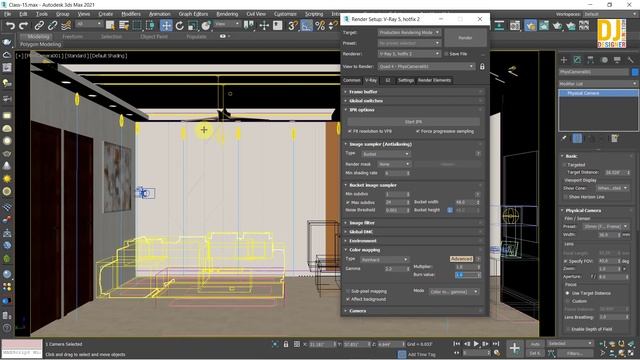Select the Use Target Distance radio button
The image size is (640, 360).
[x=567, y=293]
